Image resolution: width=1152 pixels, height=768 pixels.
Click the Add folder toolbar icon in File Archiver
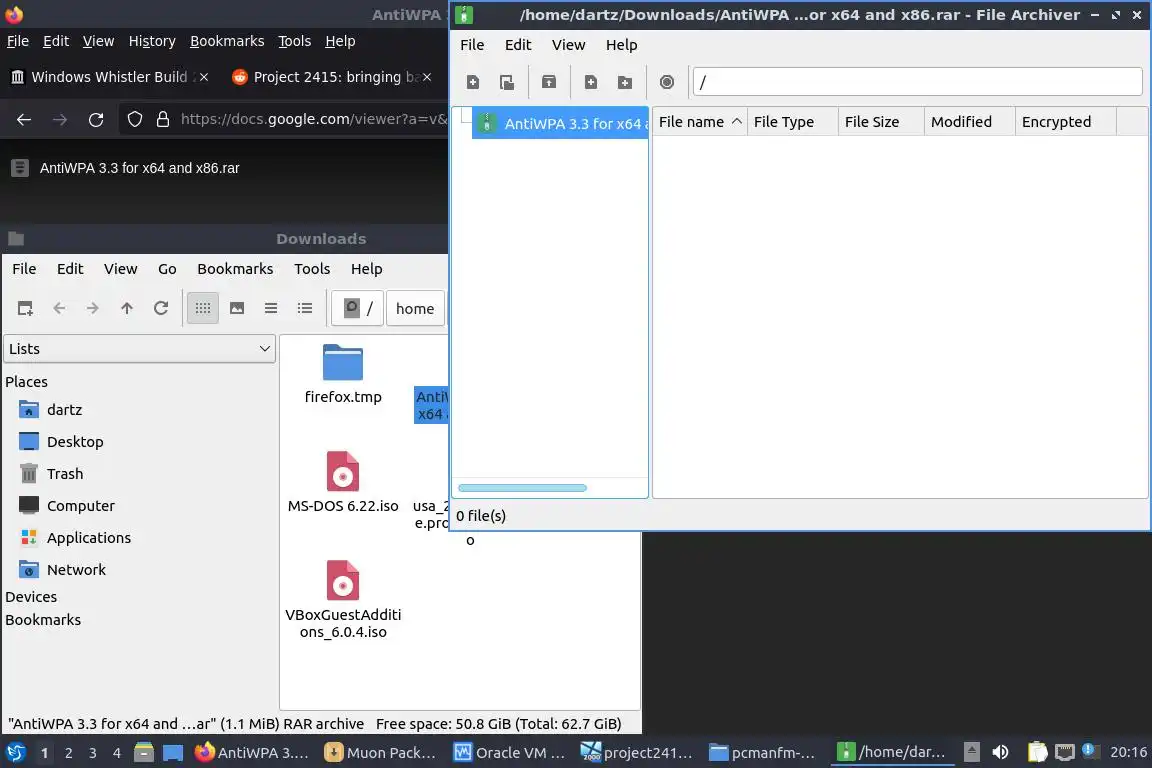(x=624, y=82)
